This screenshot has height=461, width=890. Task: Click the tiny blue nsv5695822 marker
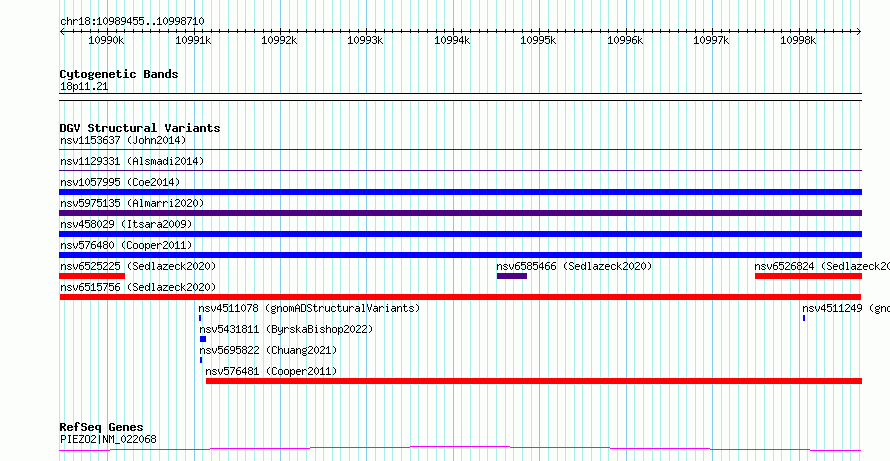(x=201, y=360)
